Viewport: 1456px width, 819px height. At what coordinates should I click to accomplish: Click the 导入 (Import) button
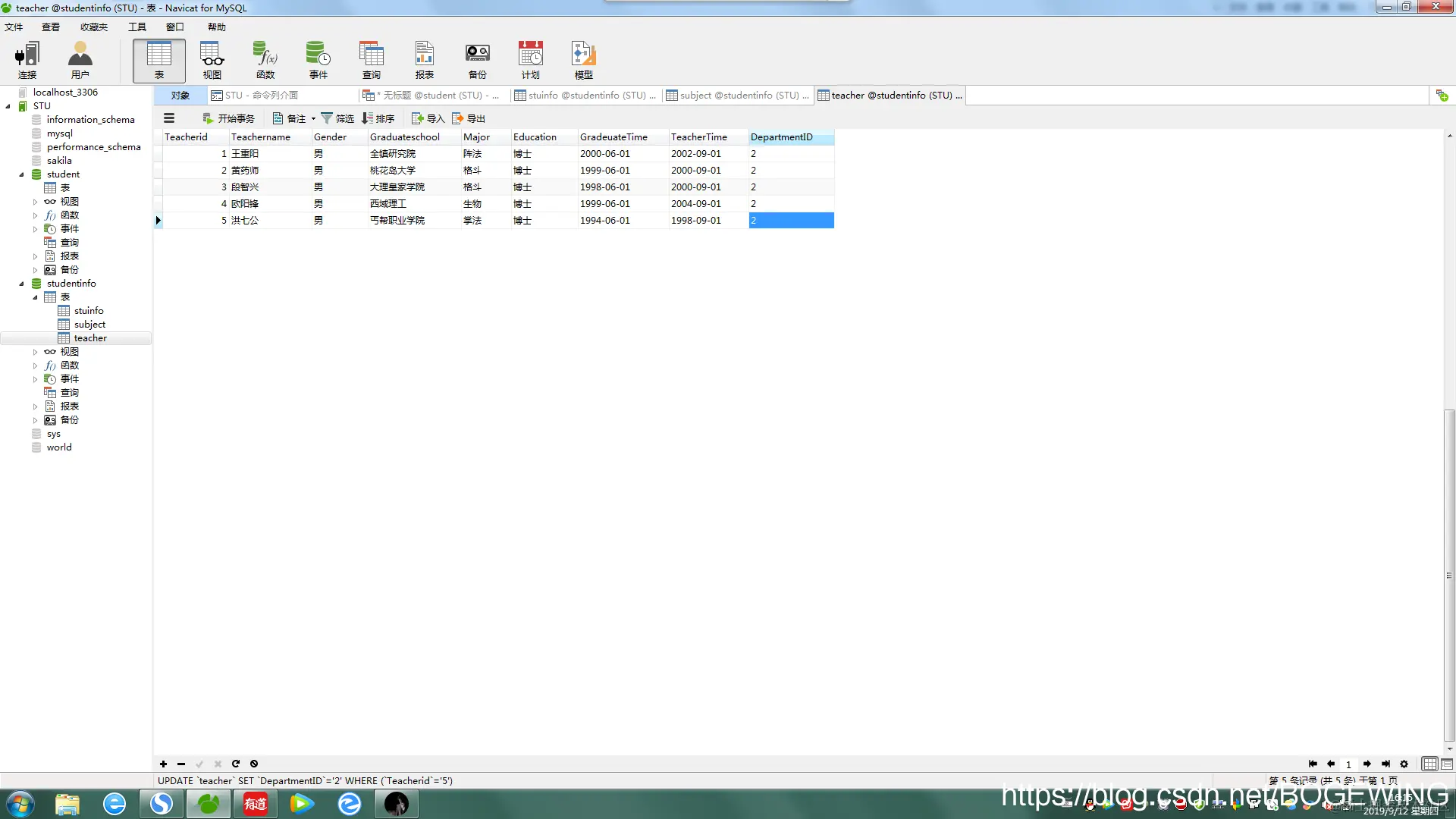click(x=428, y=118)
